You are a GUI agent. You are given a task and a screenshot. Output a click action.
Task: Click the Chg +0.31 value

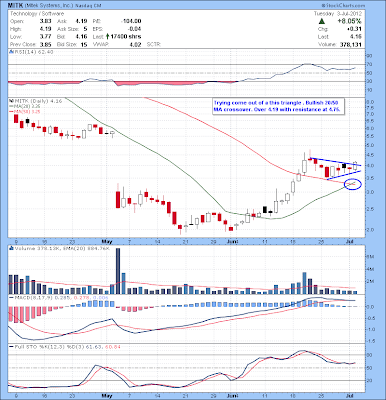[353, 29]
